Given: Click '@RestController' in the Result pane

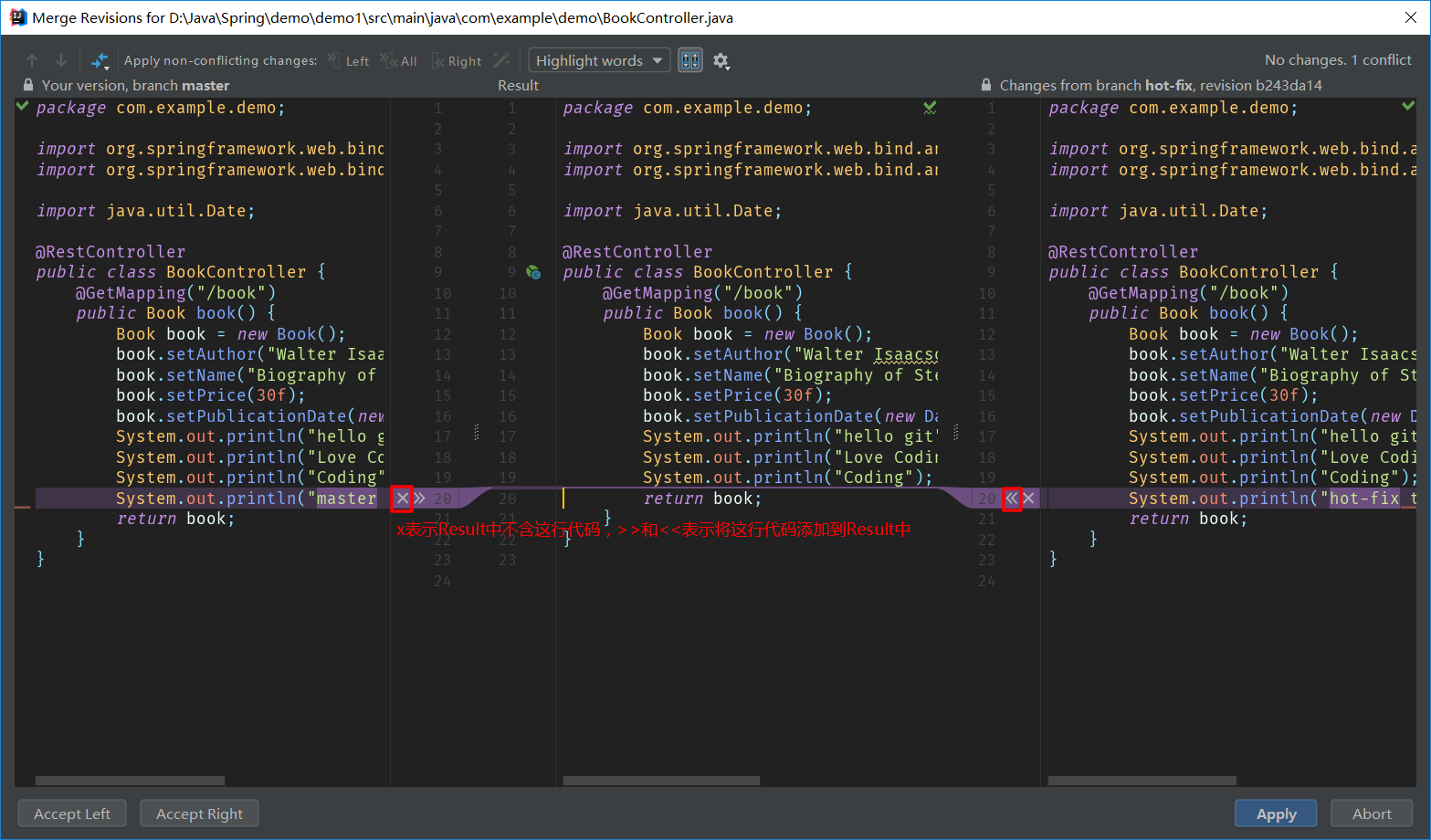Looking at the screenshot, I should click(637, 252).
